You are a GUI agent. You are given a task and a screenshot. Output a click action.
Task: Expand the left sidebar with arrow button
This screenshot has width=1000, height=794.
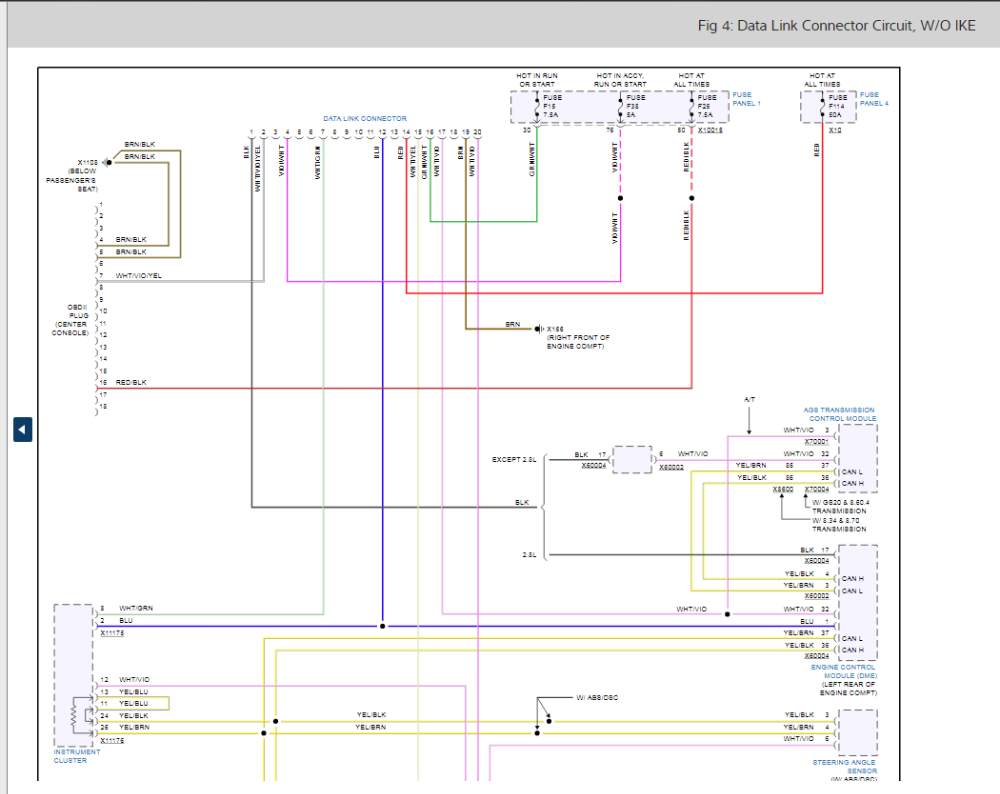click(x=22, y=429)
